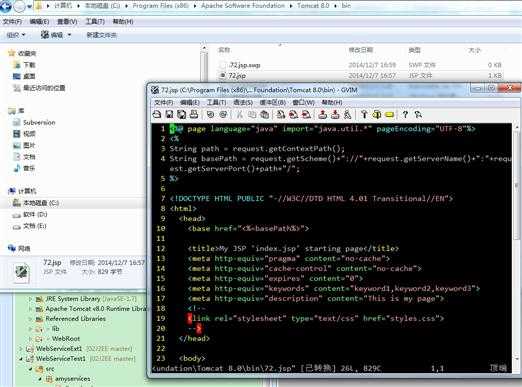Click the Explorer Forward arrow button
Screen dimensions: 522x387
pos(20,6)
